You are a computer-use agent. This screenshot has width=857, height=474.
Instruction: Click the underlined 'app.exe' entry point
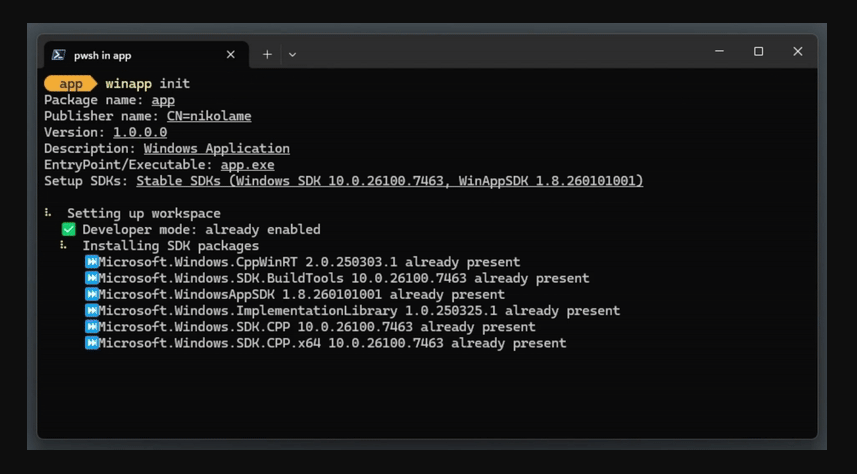[247, 165]
